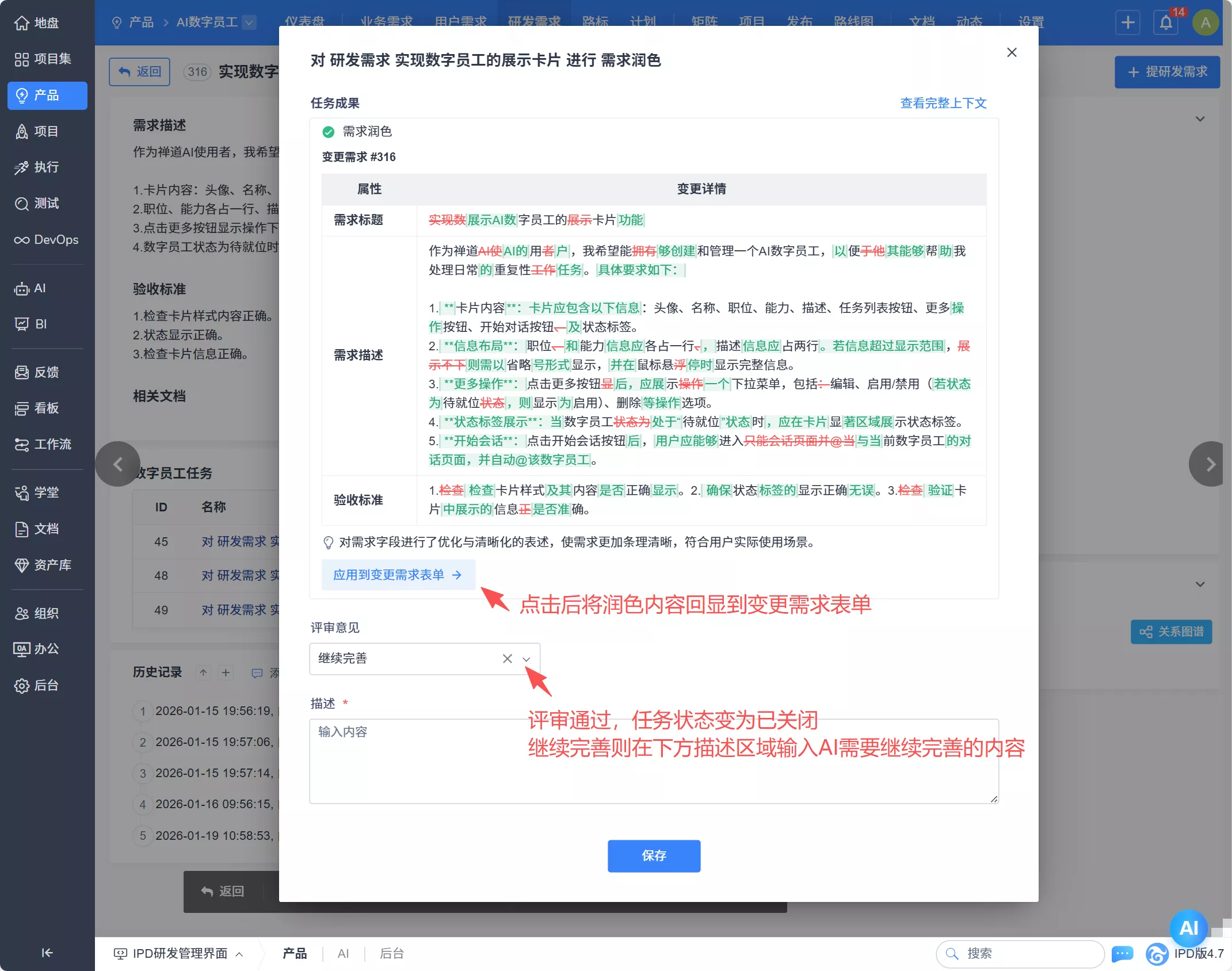Screen dimensions: 1232x971
Task: Expand the AI数字员工 breadcrumb dropdown
Action: (249, 22)
